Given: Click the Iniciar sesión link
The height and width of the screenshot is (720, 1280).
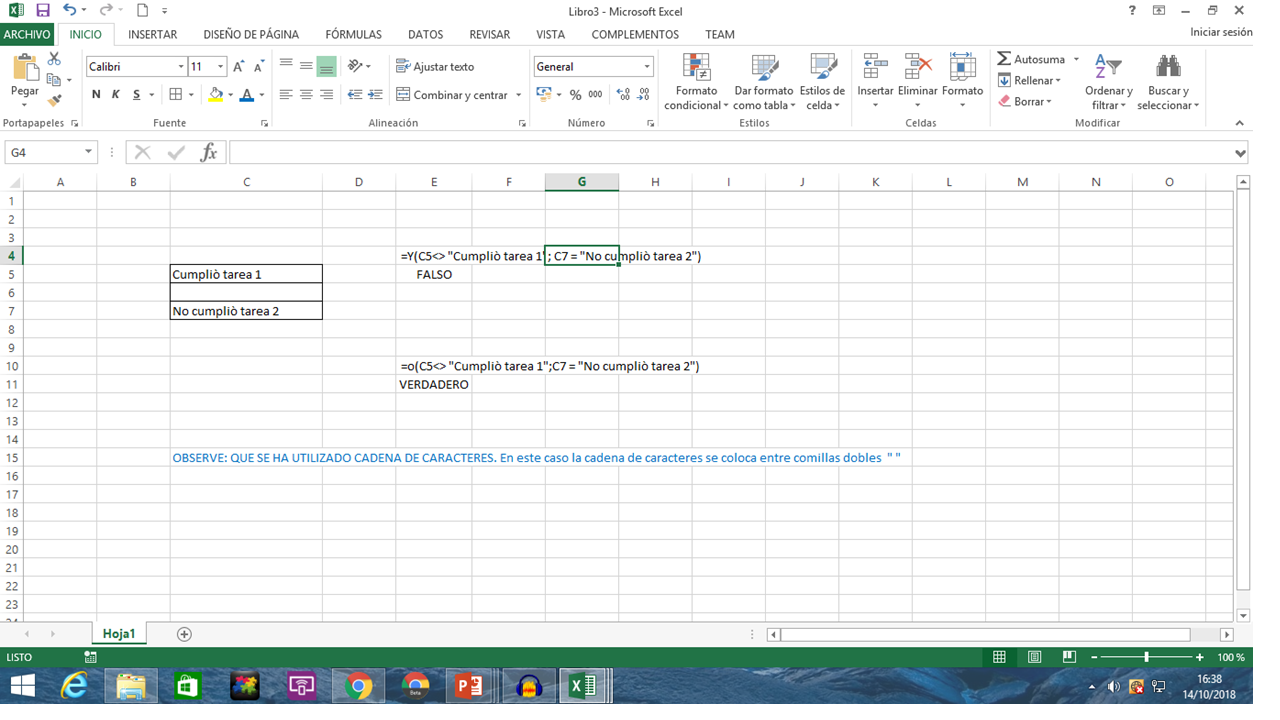Looking at the screenshot, I should tap(1221, 32).
